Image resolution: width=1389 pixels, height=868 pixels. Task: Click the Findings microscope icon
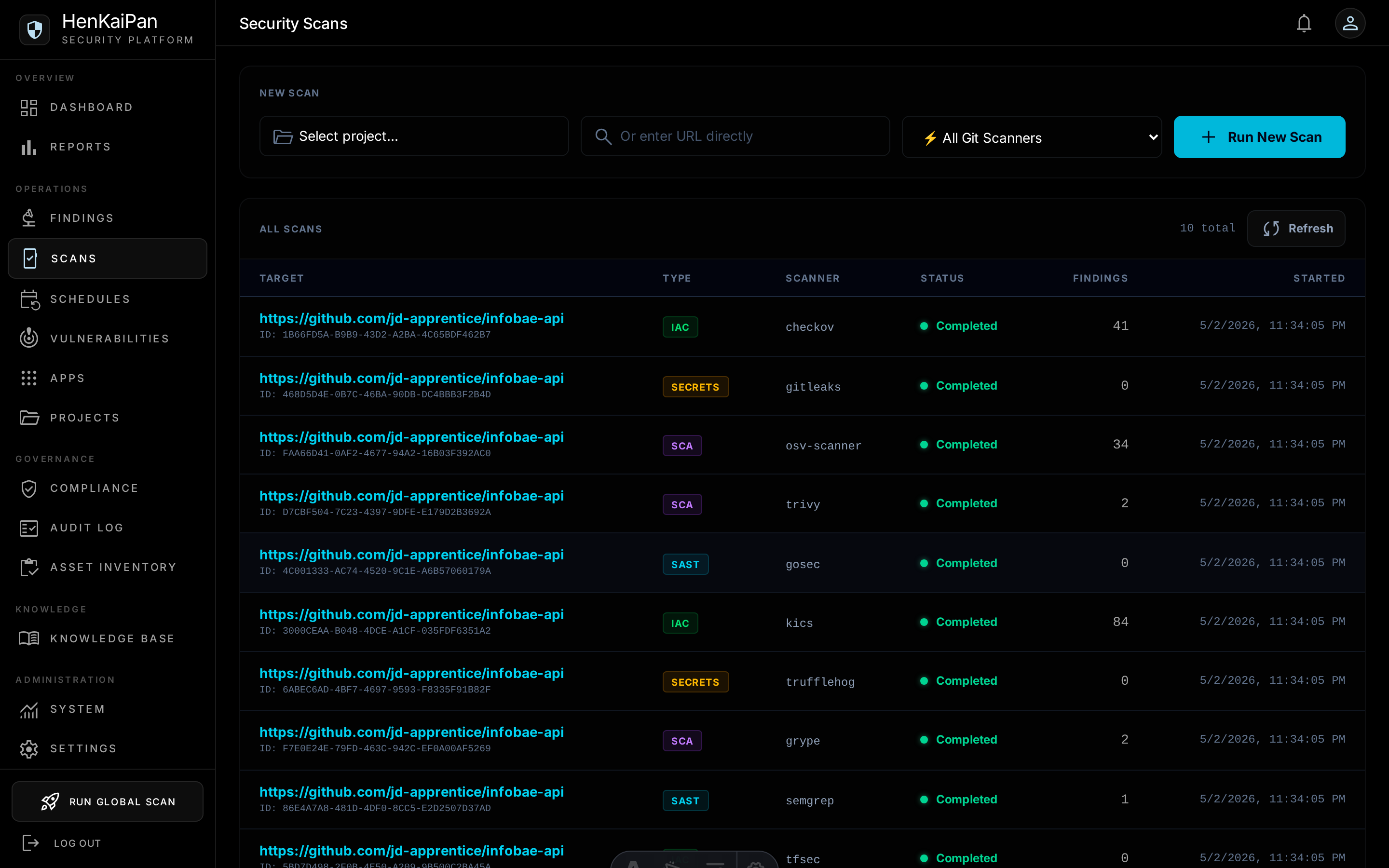29,218
